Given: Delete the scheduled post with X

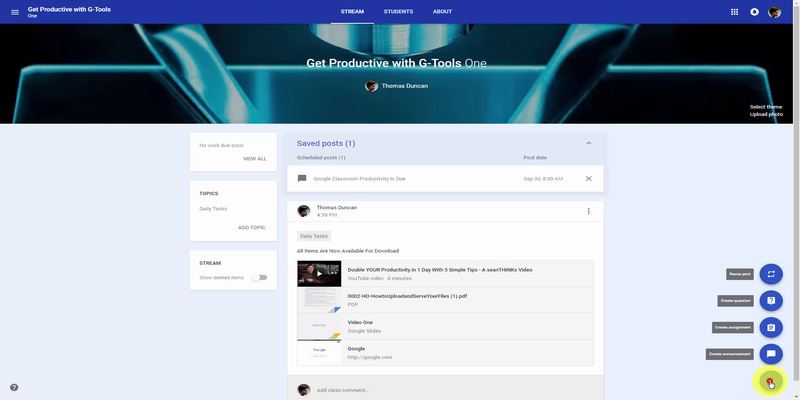Looking at the screenshot, I should (588, 178).
